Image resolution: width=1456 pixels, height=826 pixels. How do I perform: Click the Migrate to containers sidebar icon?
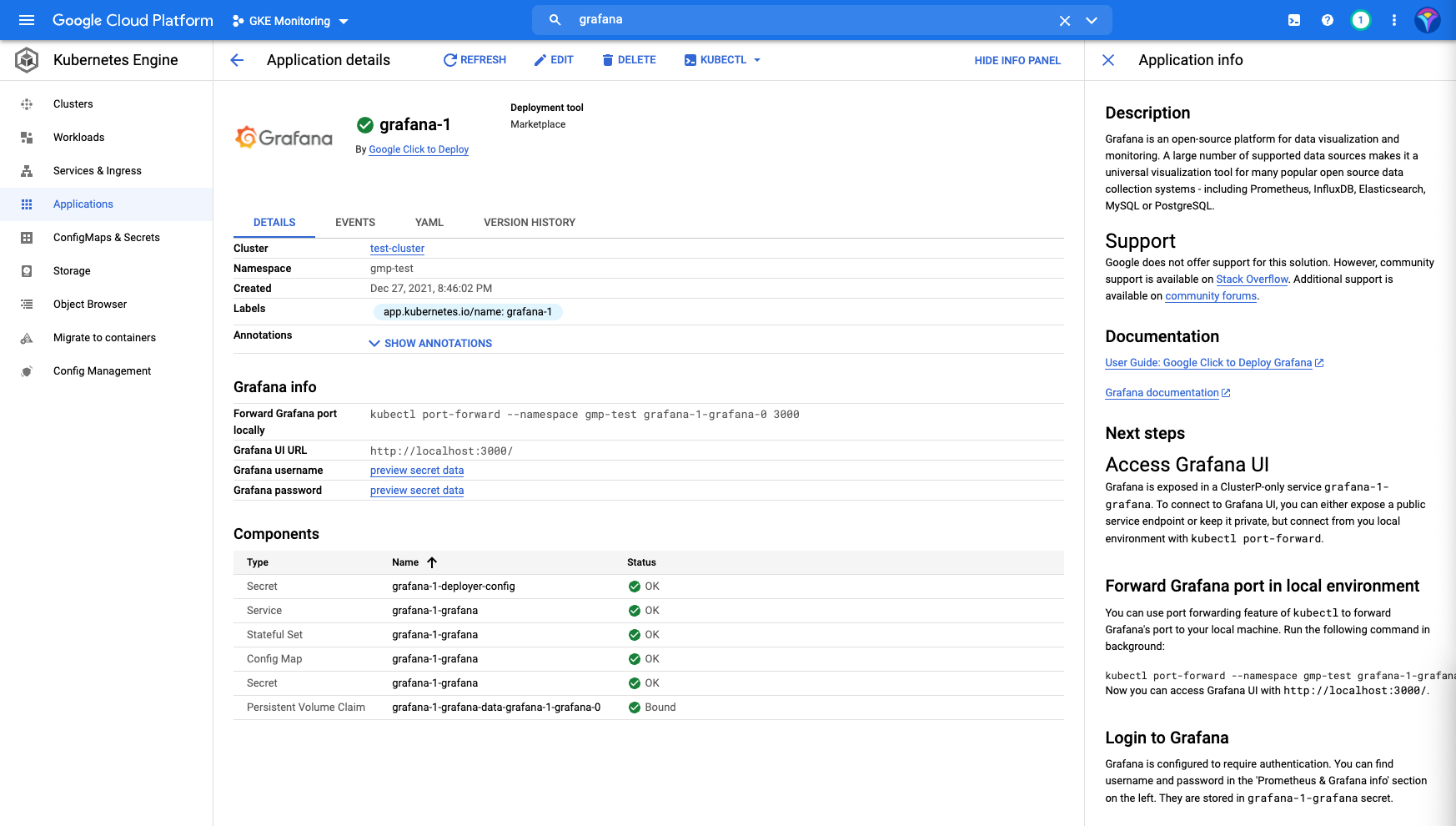[27, 338]
